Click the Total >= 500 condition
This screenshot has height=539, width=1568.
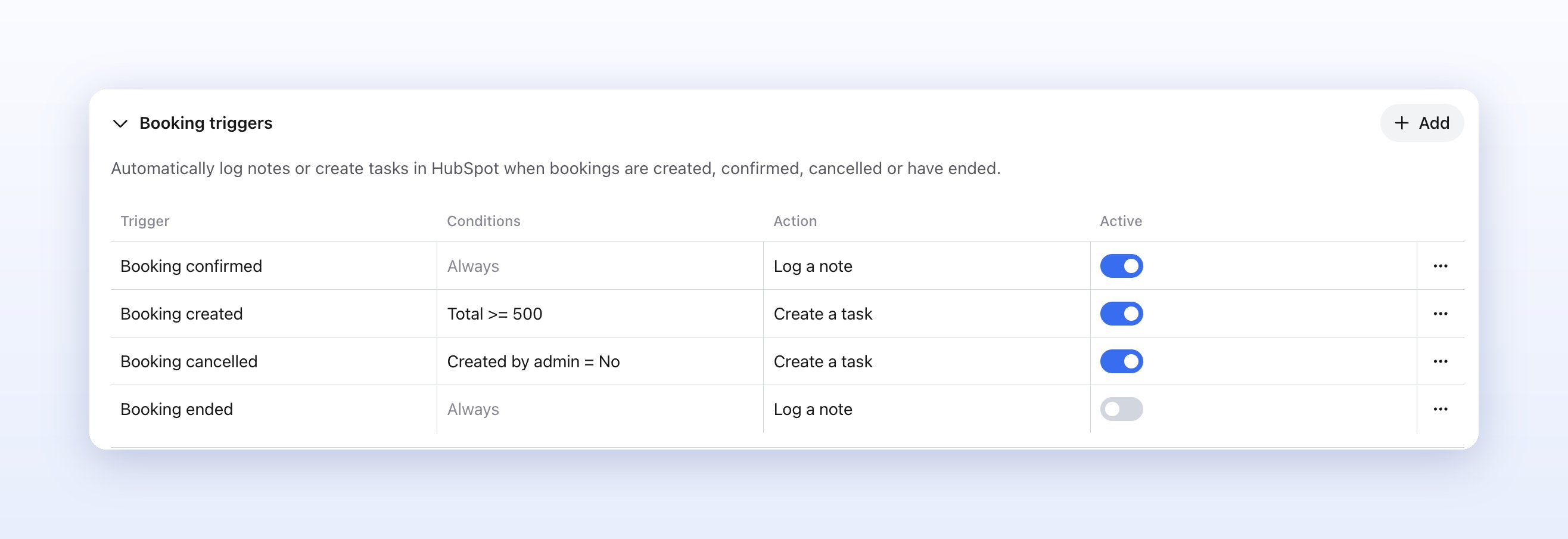pos(494,314)
